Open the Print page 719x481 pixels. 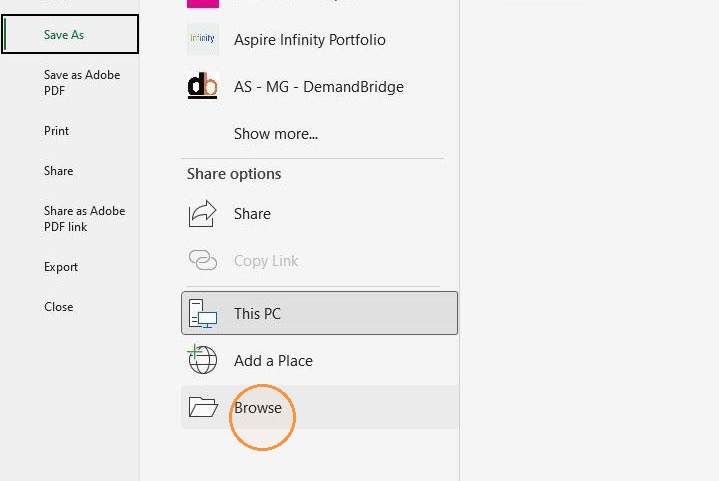(x=56, y=131)
